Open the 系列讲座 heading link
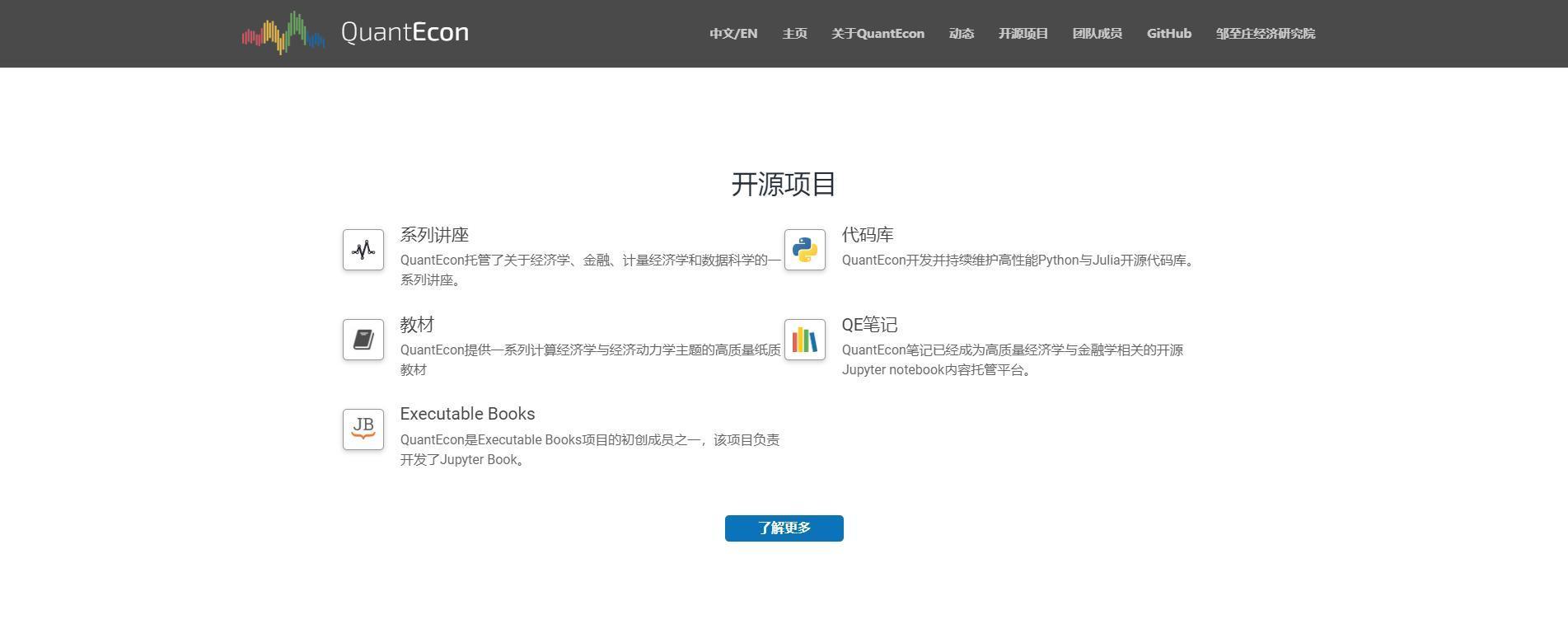Viewport: 1568px width, 643px height. click(x=434, y=235)
